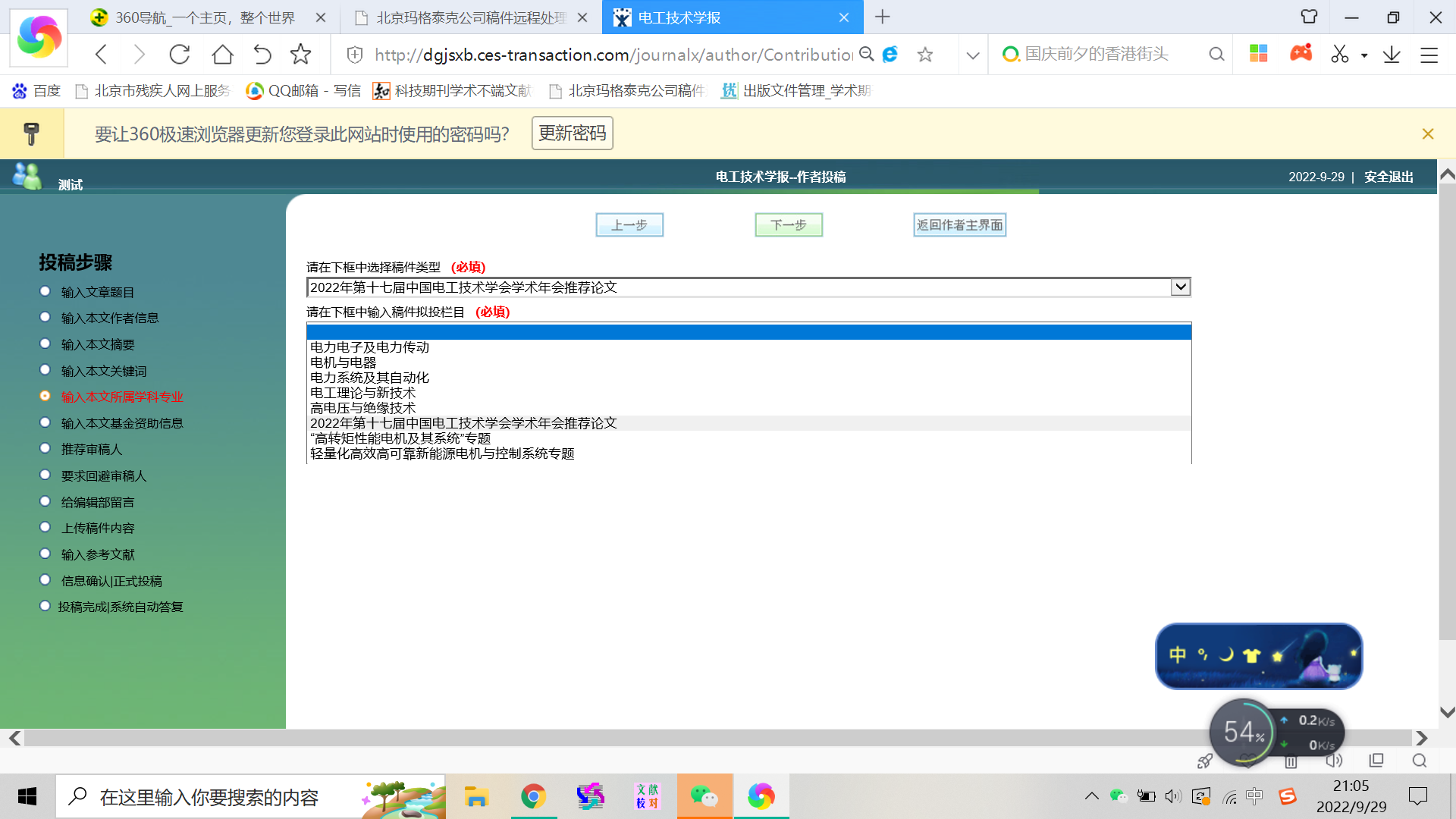Open the browser hamburger menu

[x=1429, y=55]
